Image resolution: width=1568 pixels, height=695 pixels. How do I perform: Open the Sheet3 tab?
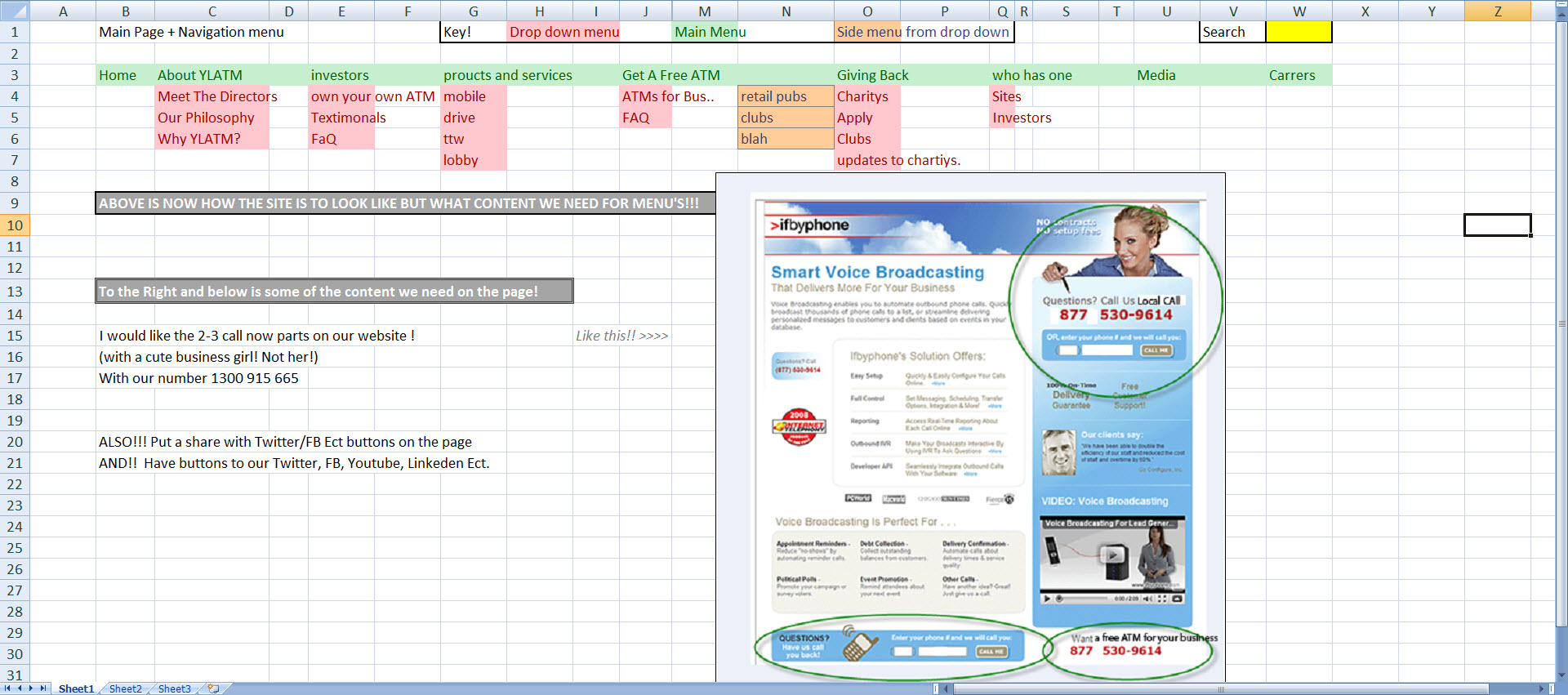click(174, 688)
